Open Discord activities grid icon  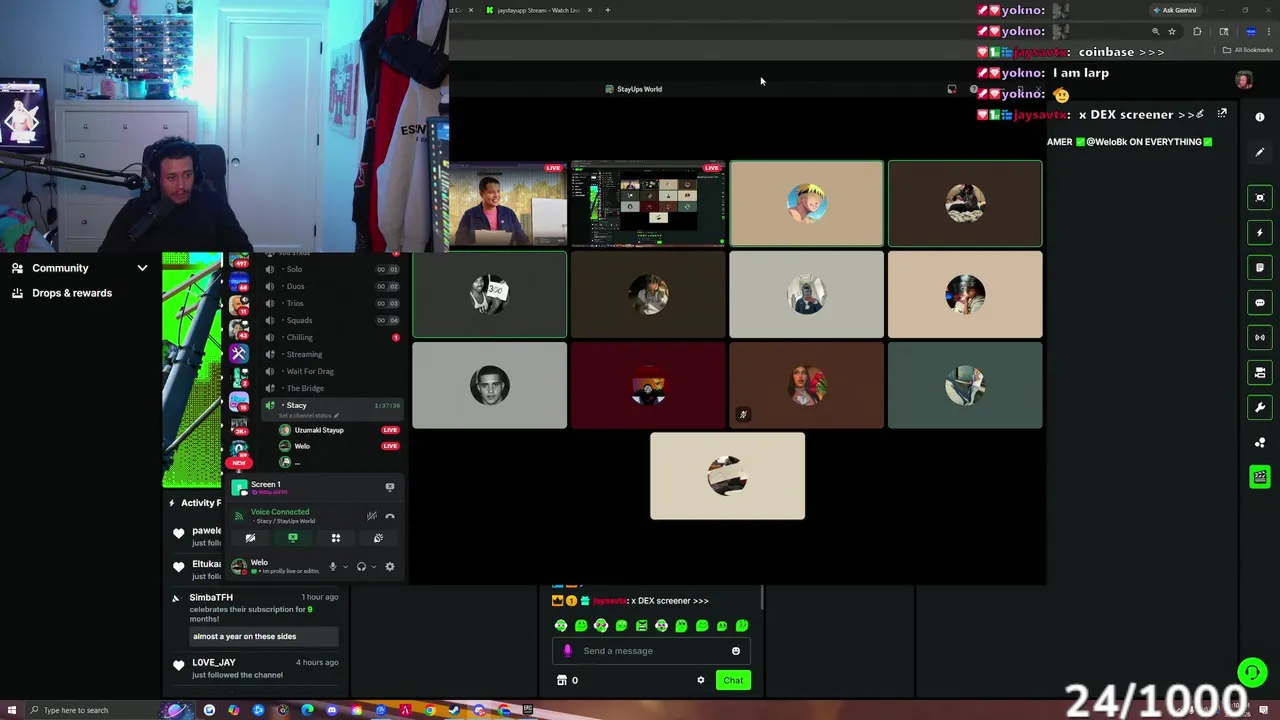coord(336,538)
